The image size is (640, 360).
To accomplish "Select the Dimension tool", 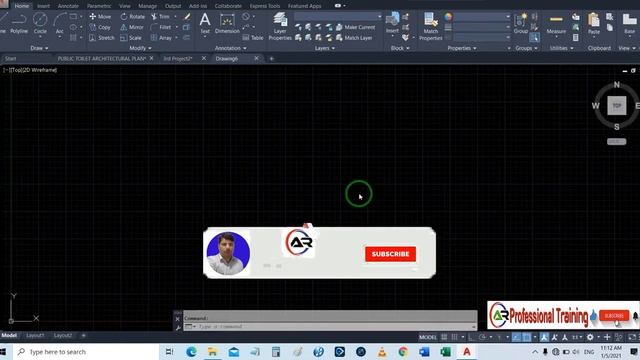I will tap(227, 23).
